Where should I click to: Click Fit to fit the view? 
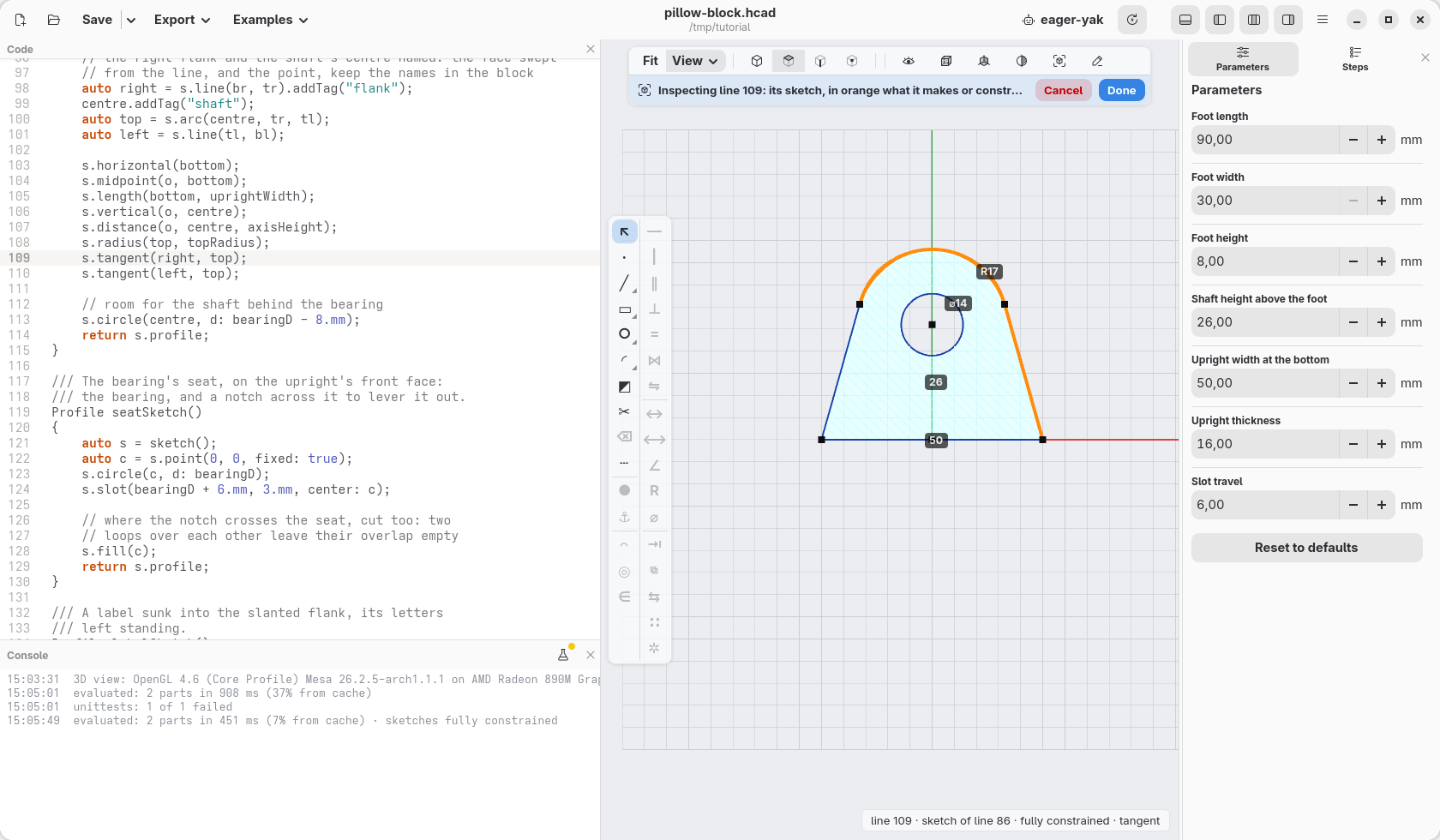click(x=651, y=61)
